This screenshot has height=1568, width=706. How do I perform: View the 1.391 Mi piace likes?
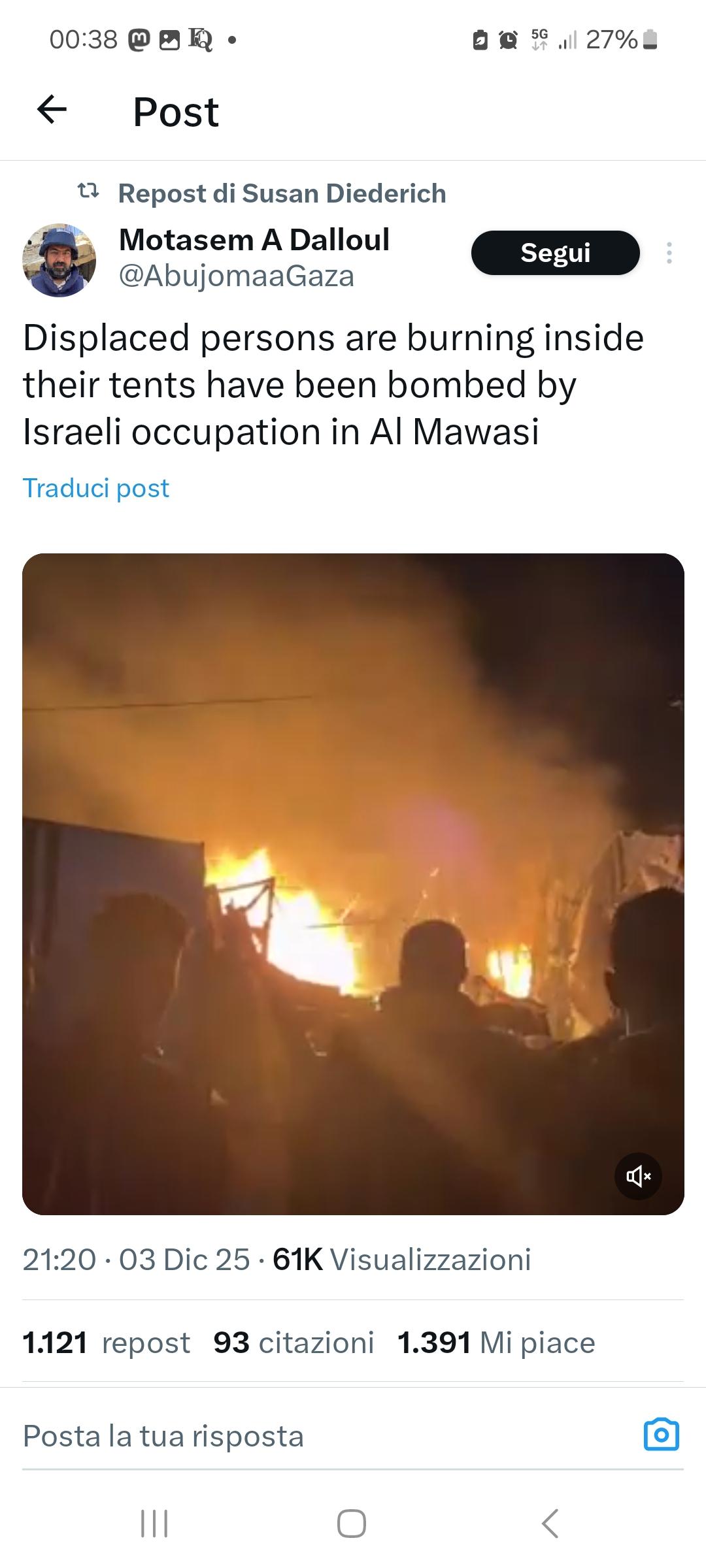[x=496, y=1343]
